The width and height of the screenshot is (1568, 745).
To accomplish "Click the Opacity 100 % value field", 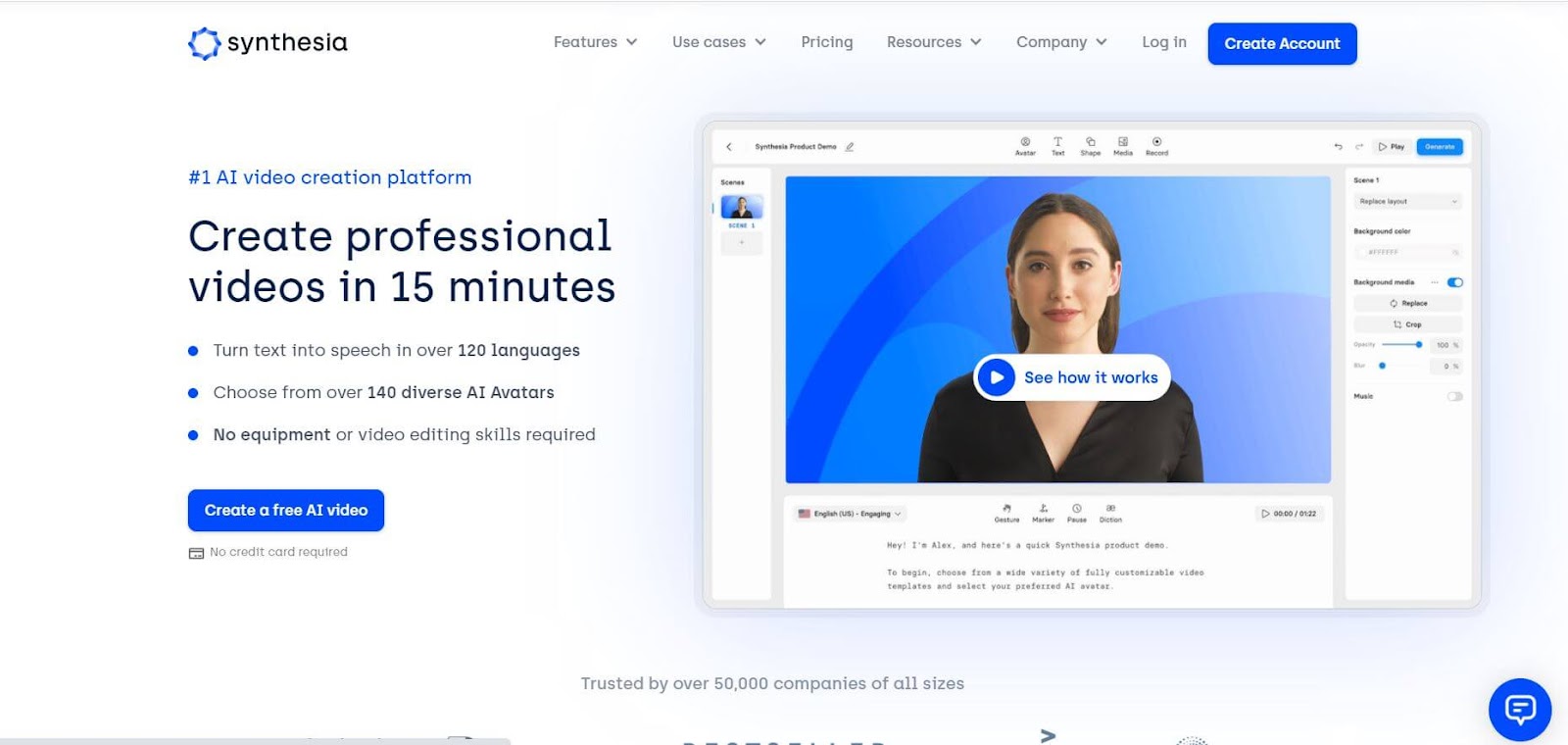I will [x=1446, y=345].
